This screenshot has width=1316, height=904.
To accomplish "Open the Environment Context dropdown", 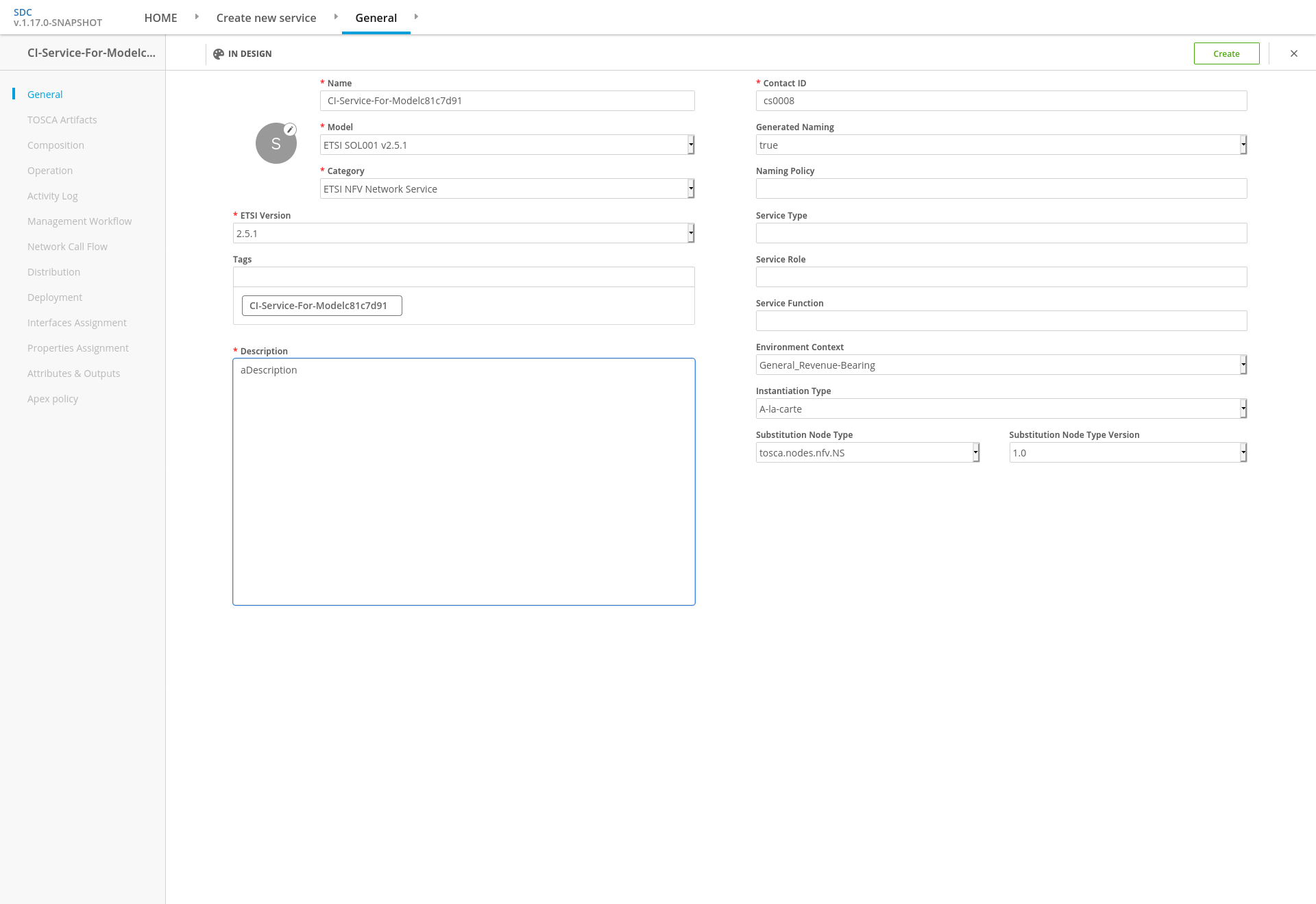I will (1001, 365).
